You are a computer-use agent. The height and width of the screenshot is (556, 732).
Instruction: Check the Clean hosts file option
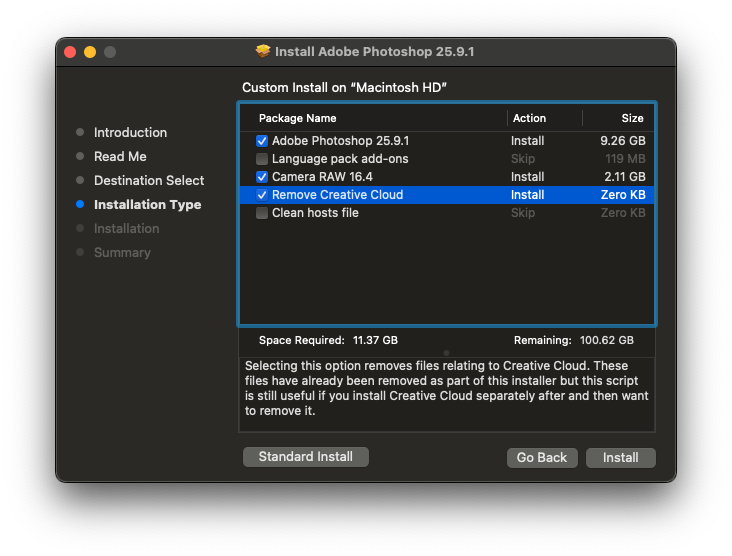pos(262,213)
